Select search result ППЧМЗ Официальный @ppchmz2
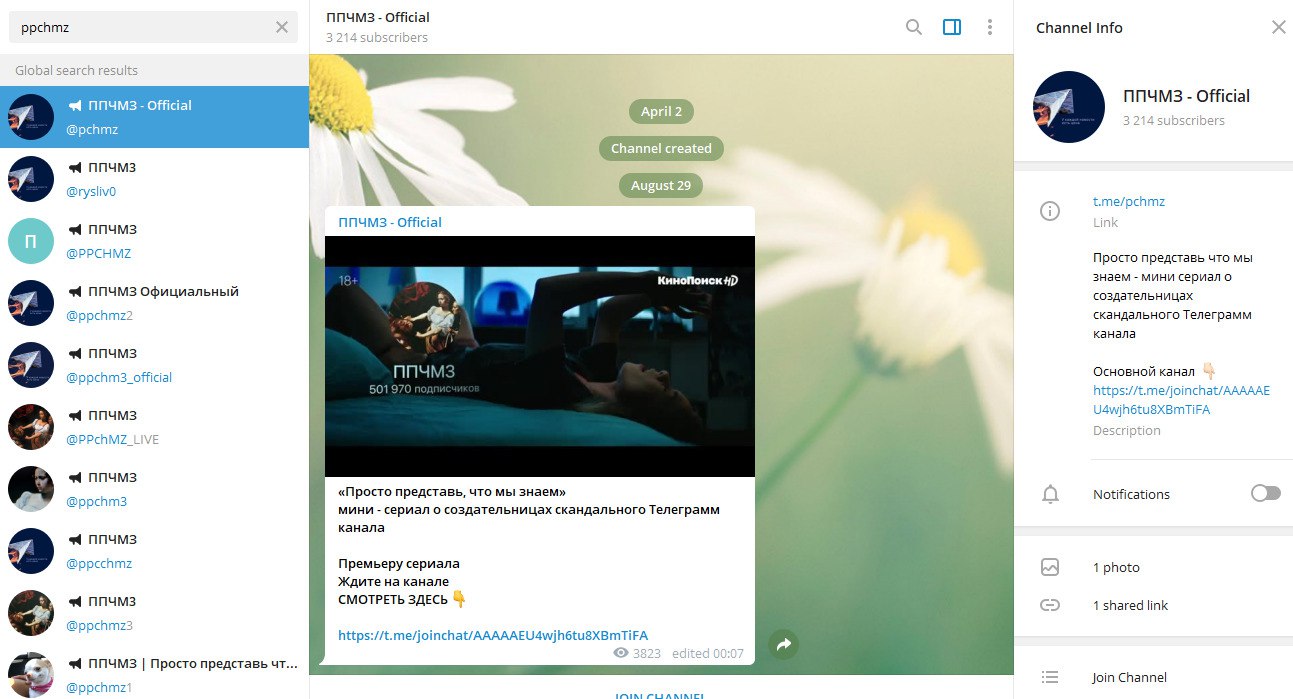This screenshot has height=699, width=1293. click(x=154, y=303)
